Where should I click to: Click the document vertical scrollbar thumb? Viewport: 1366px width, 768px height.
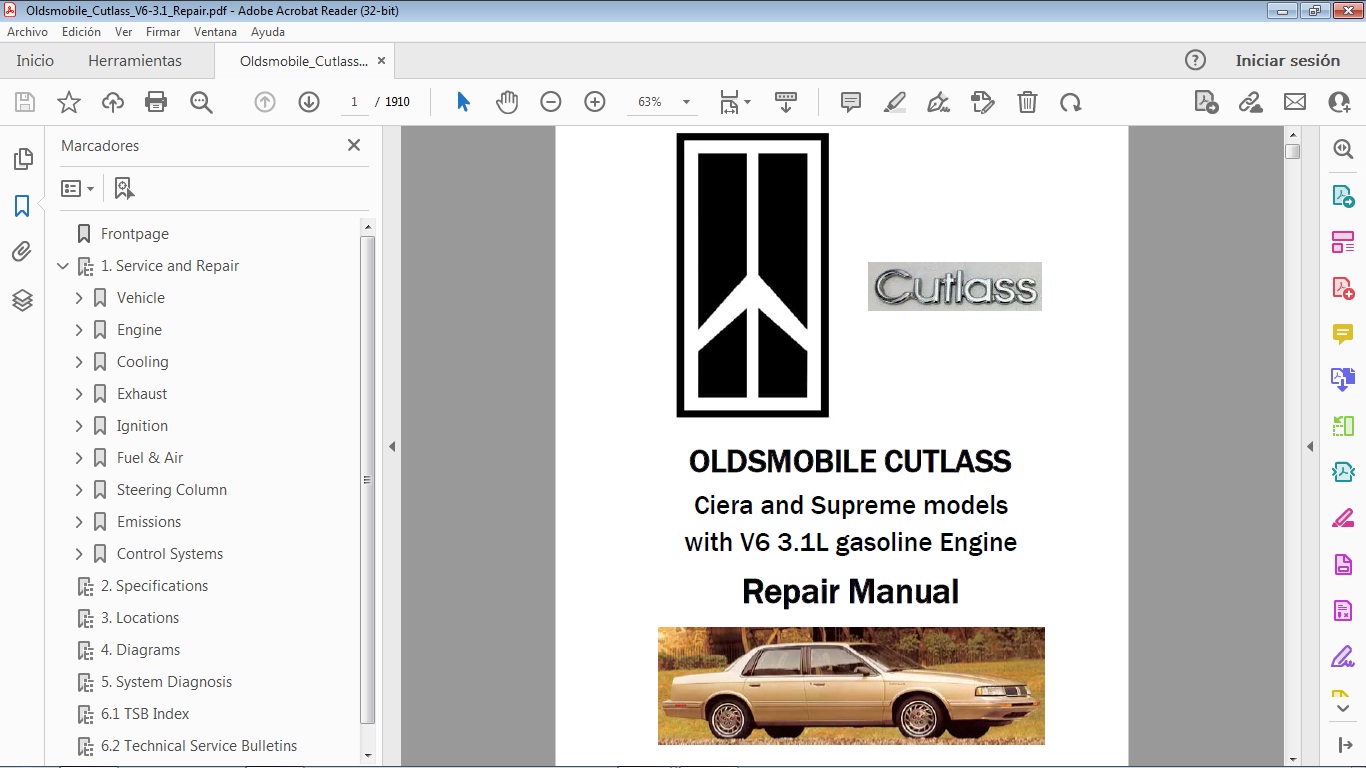coord(1293,152)
